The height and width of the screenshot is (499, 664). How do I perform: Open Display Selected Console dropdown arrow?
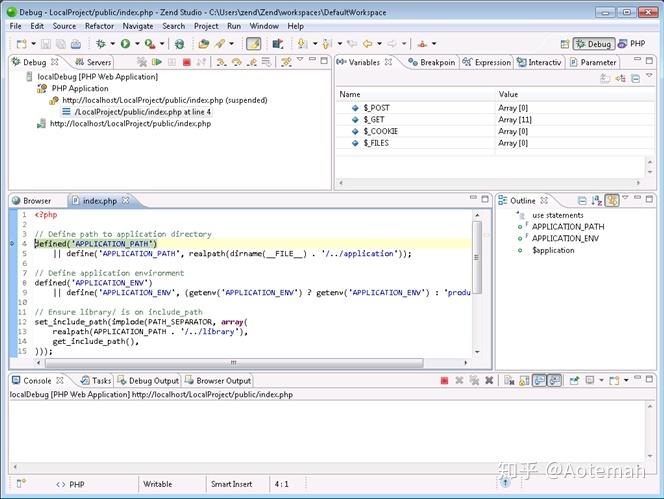(601, 381)
